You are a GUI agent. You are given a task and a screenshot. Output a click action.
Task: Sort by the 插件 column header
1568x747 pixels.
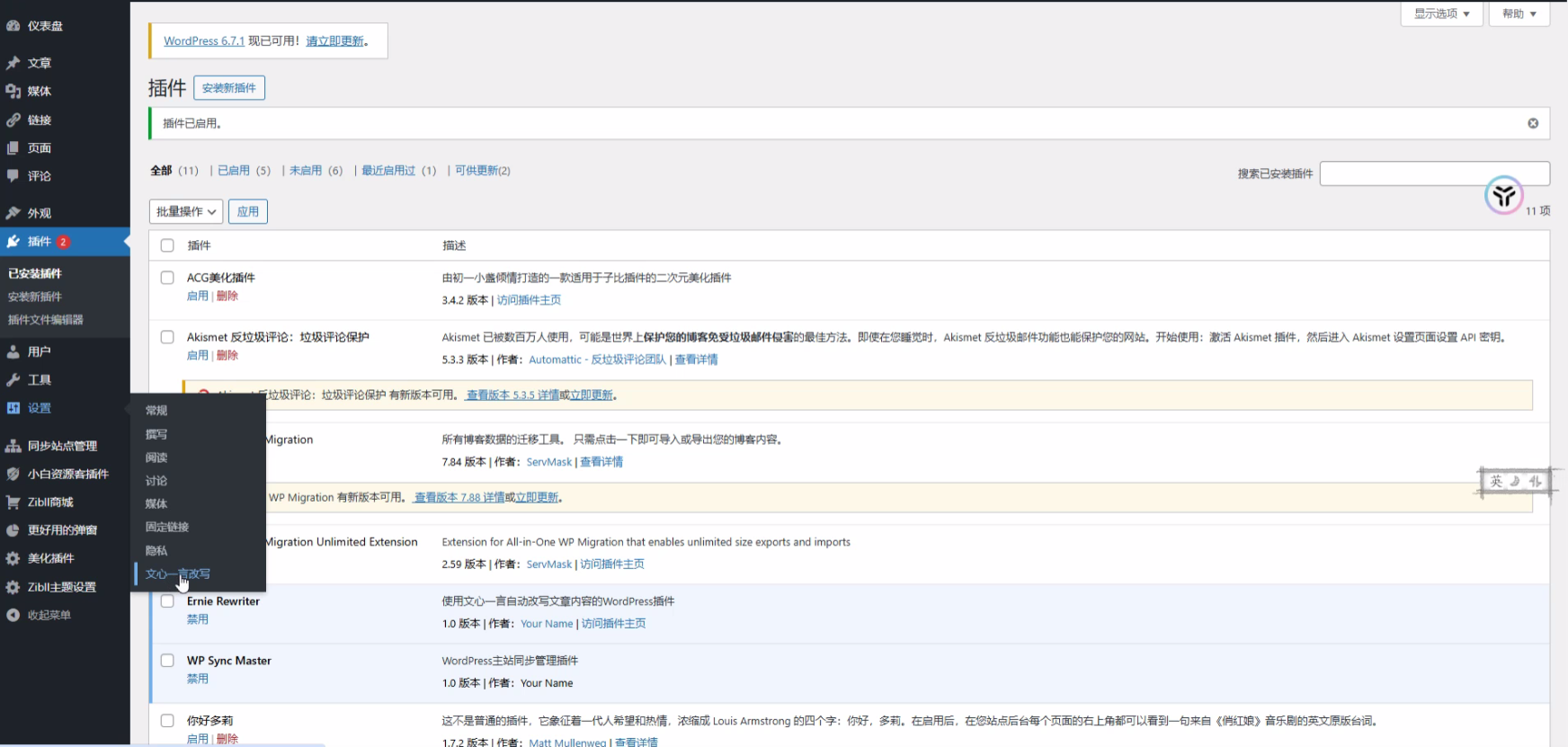tap(199, 245)
